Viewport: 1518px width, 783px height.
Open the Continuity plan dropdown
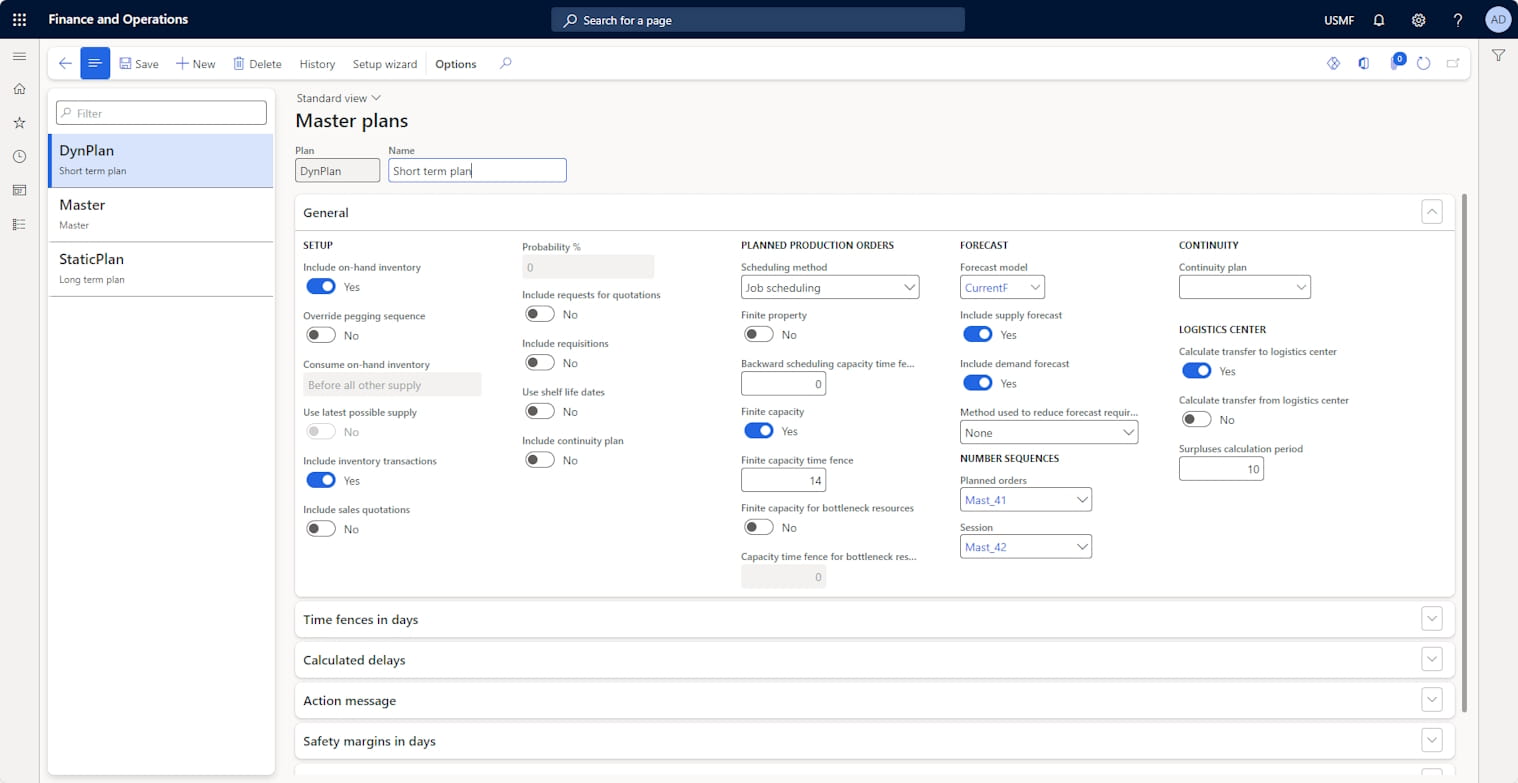coord(1244,287)
